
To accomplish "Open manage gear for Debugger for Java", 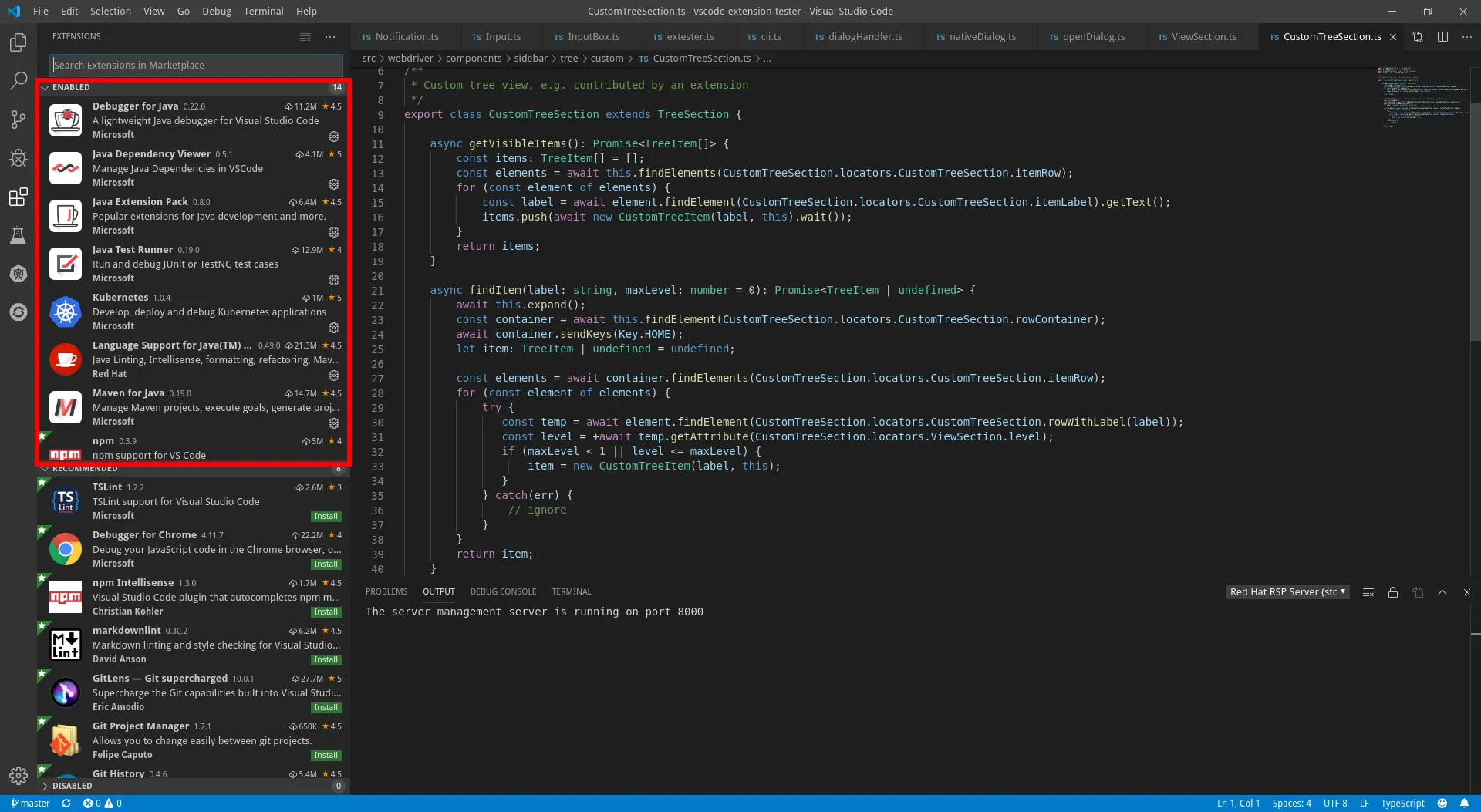I will click(x=334, y=136).
